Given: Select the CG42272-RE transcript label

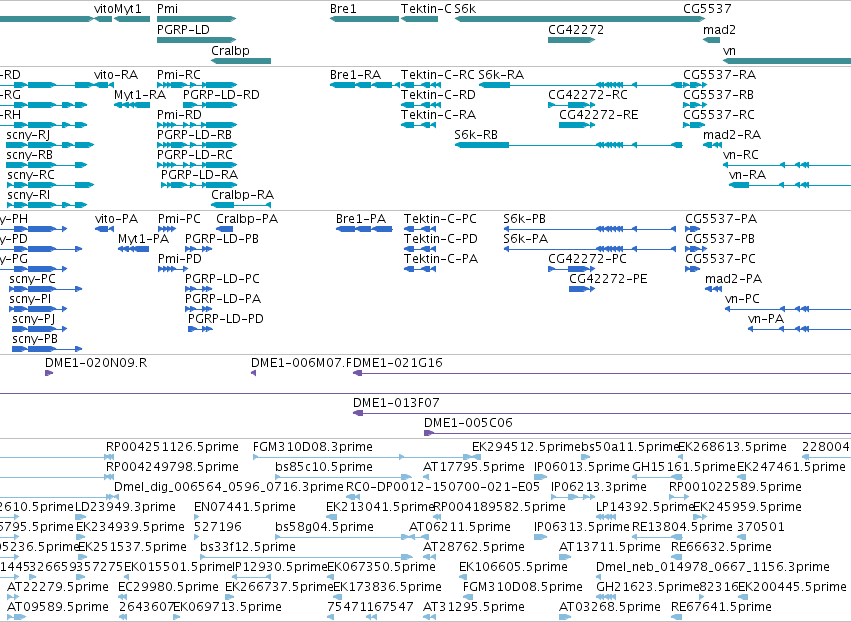Looking at the screenshot, I should point(599,115).
